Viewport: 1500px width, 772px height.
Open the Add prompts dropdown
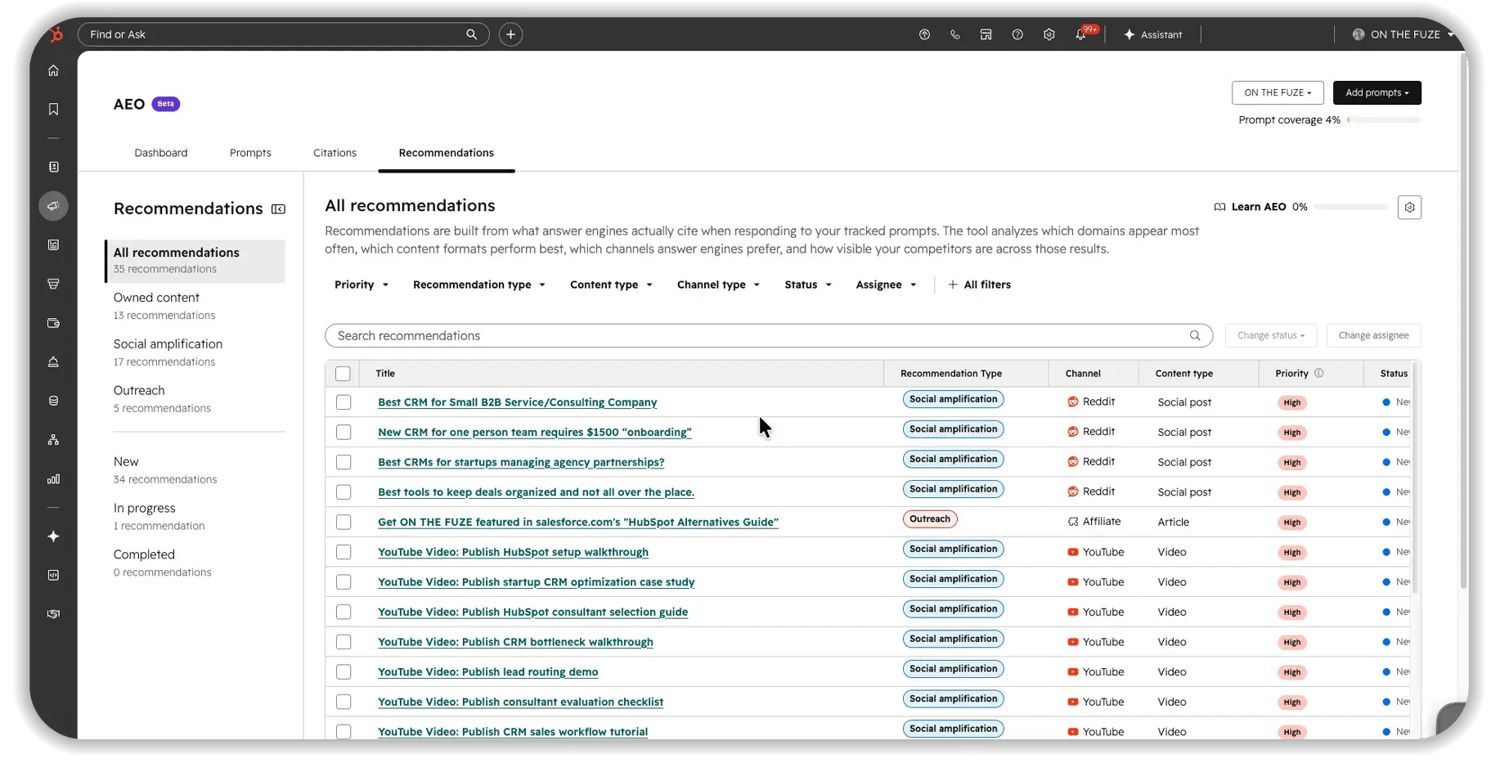click(x=1377, y=93)
